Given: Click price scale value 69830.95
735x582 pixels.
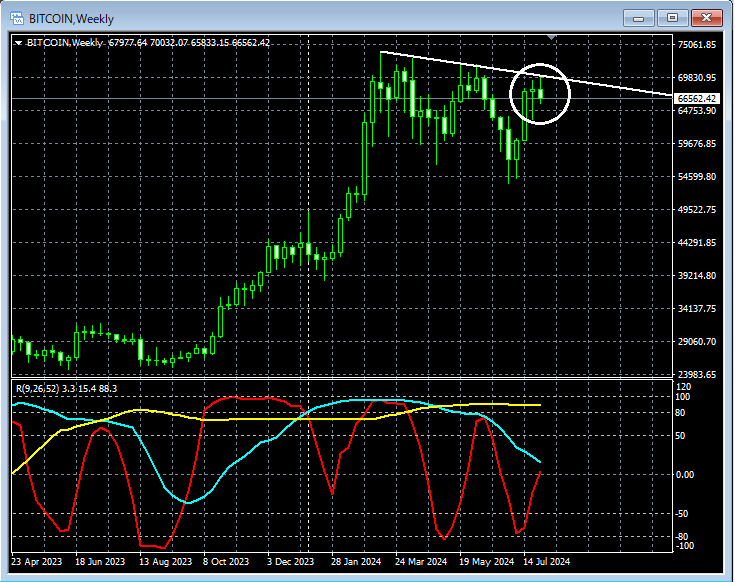Looking at the screenshot, I should pyautogui.click(x=697, y=77).
